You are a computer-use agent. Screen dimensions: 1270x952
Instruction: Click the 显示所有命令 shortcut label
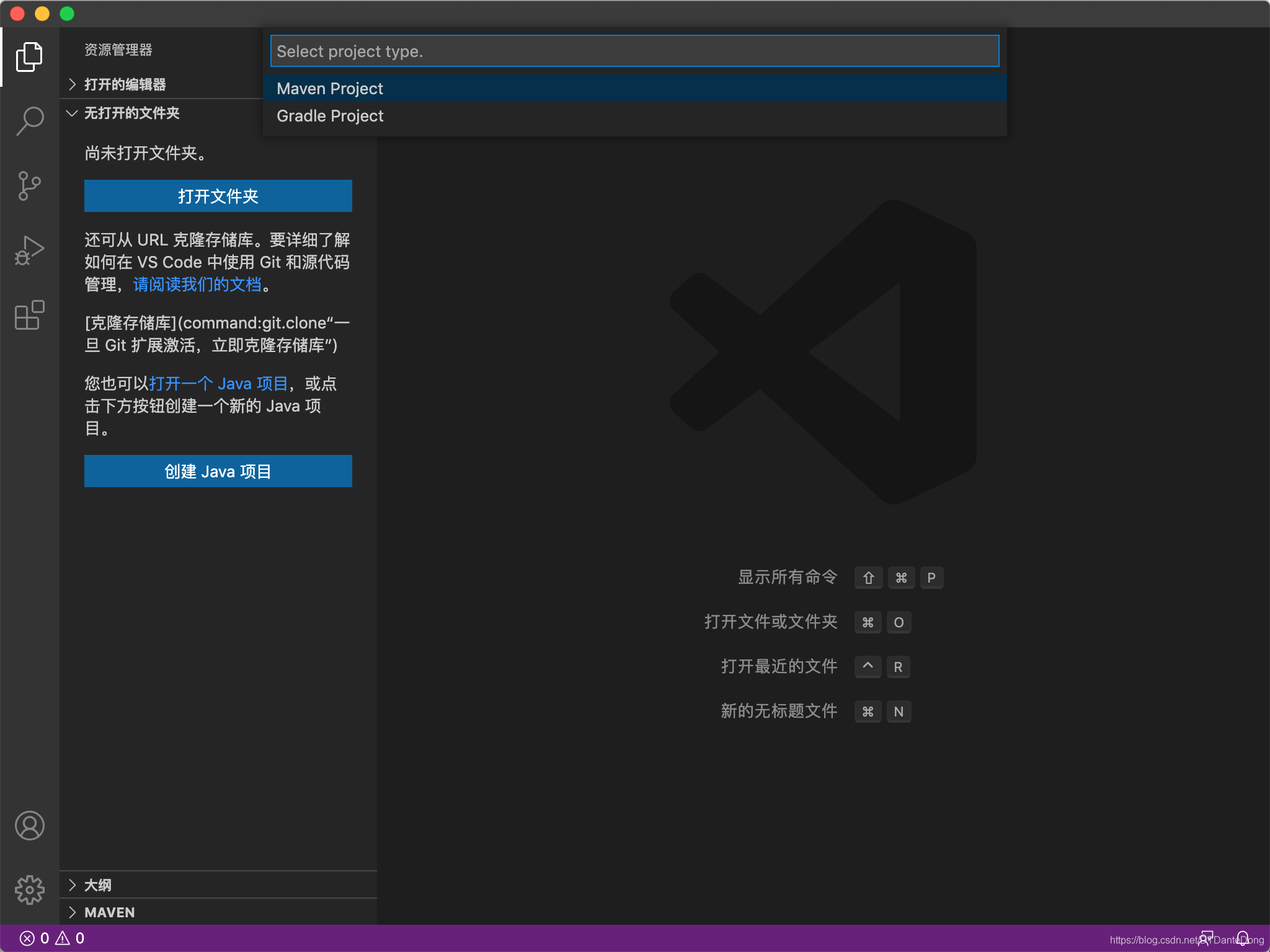point(788,577)
